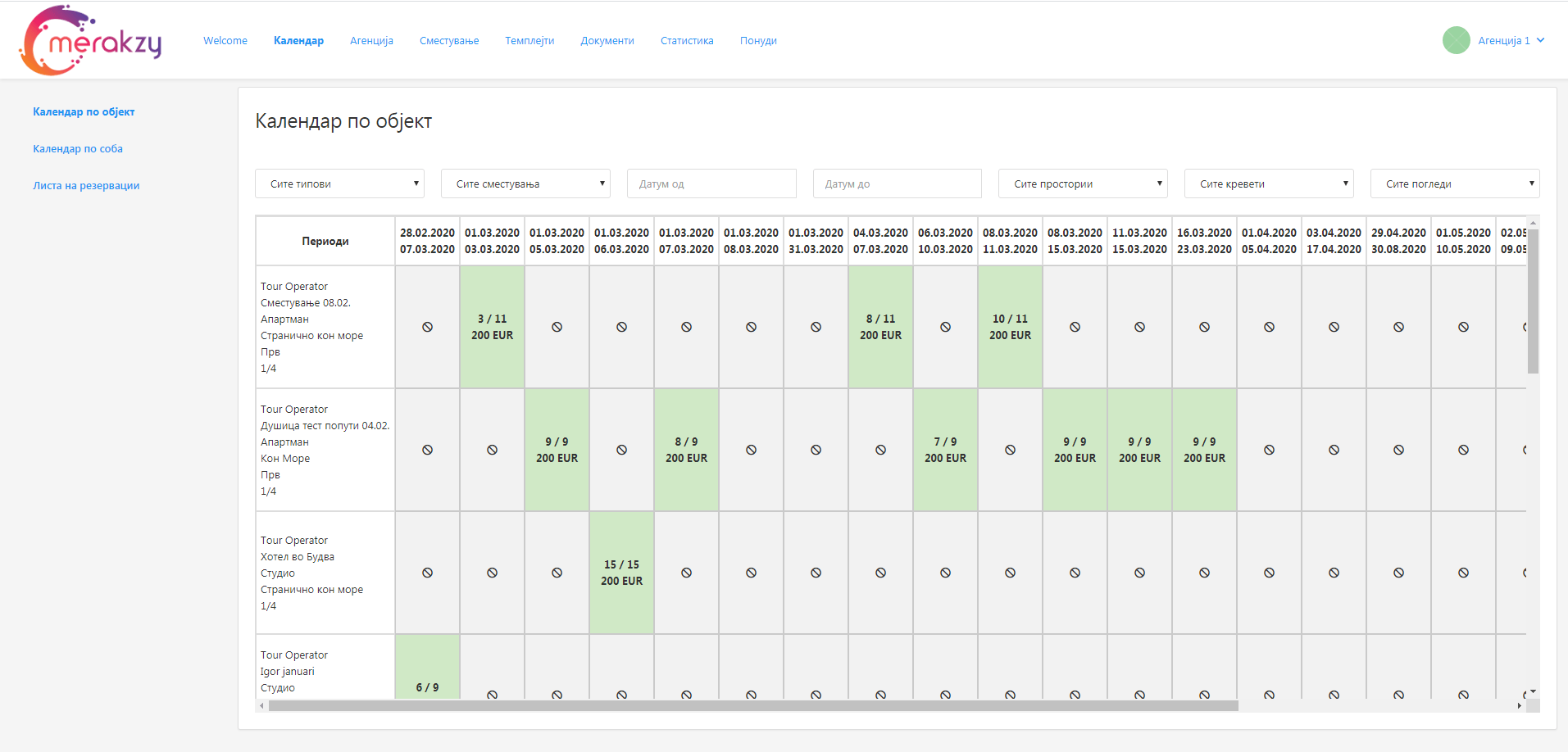
Task: Click 9 / 9 cell under 08.03.2020–15.03.2020
Action: click(1075, 450)
